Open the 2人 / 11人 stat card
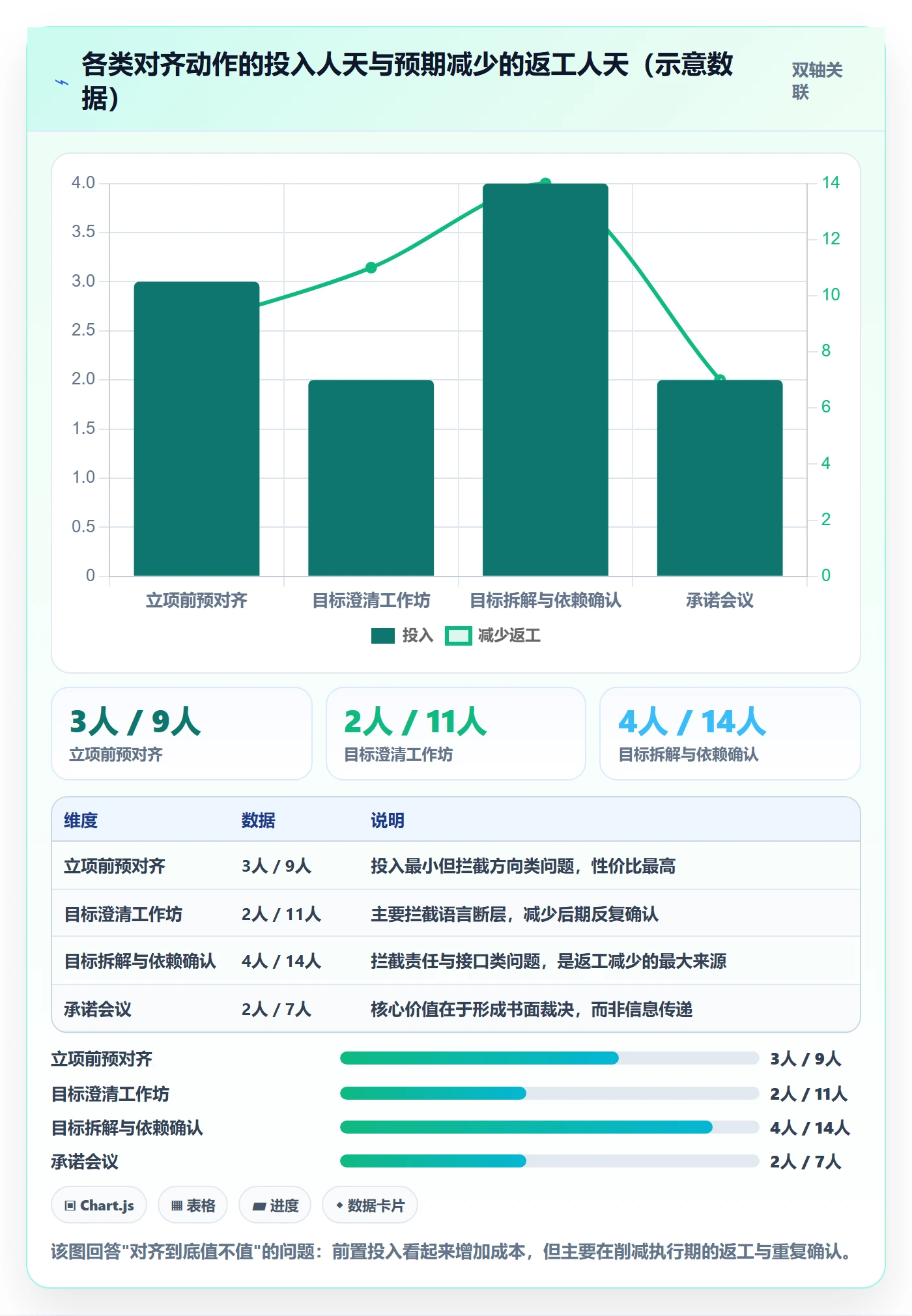The image size is (912, 1316). (x=456, y=734)
